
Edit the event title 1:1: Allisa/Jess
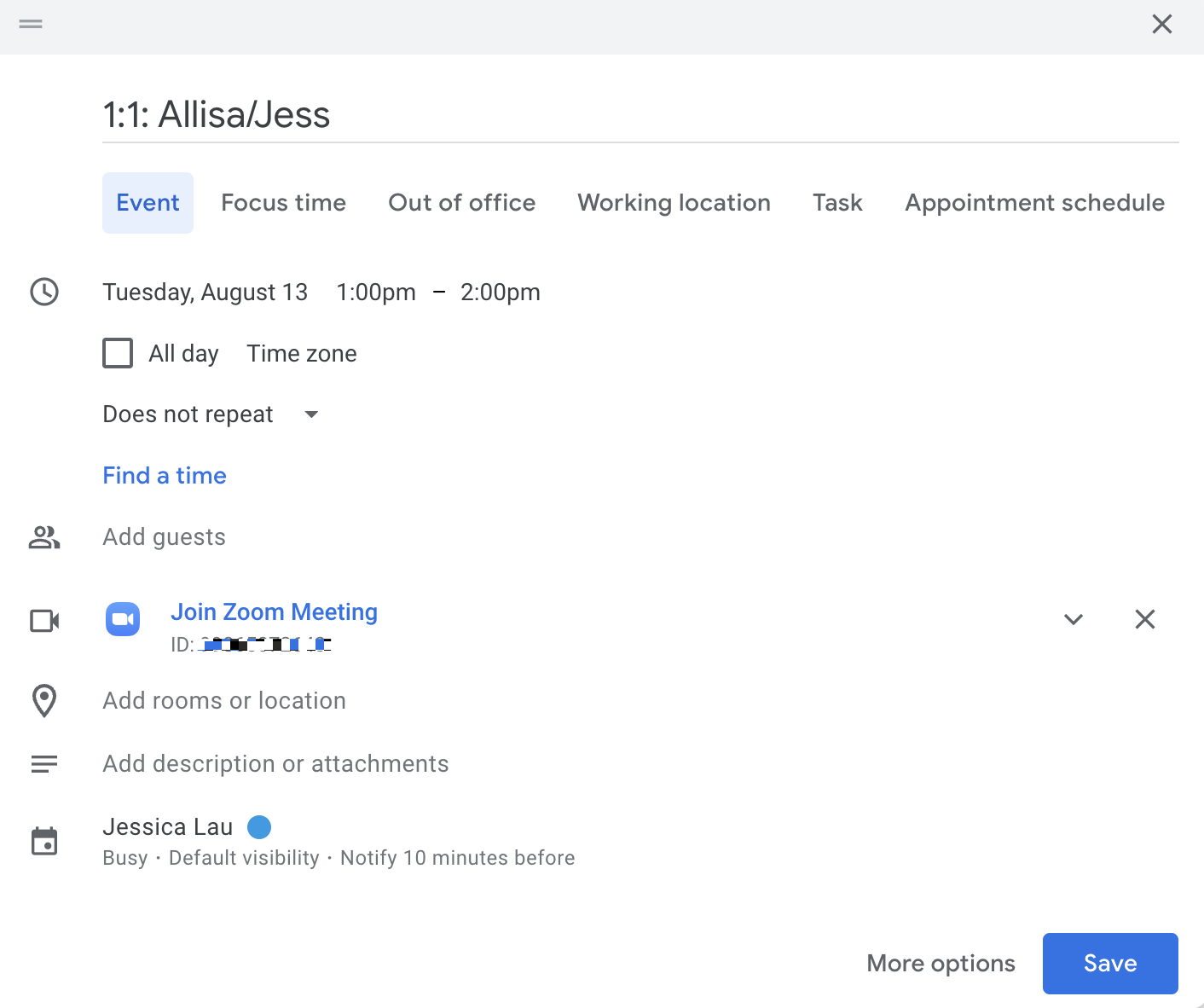click(x=640, y=114)
